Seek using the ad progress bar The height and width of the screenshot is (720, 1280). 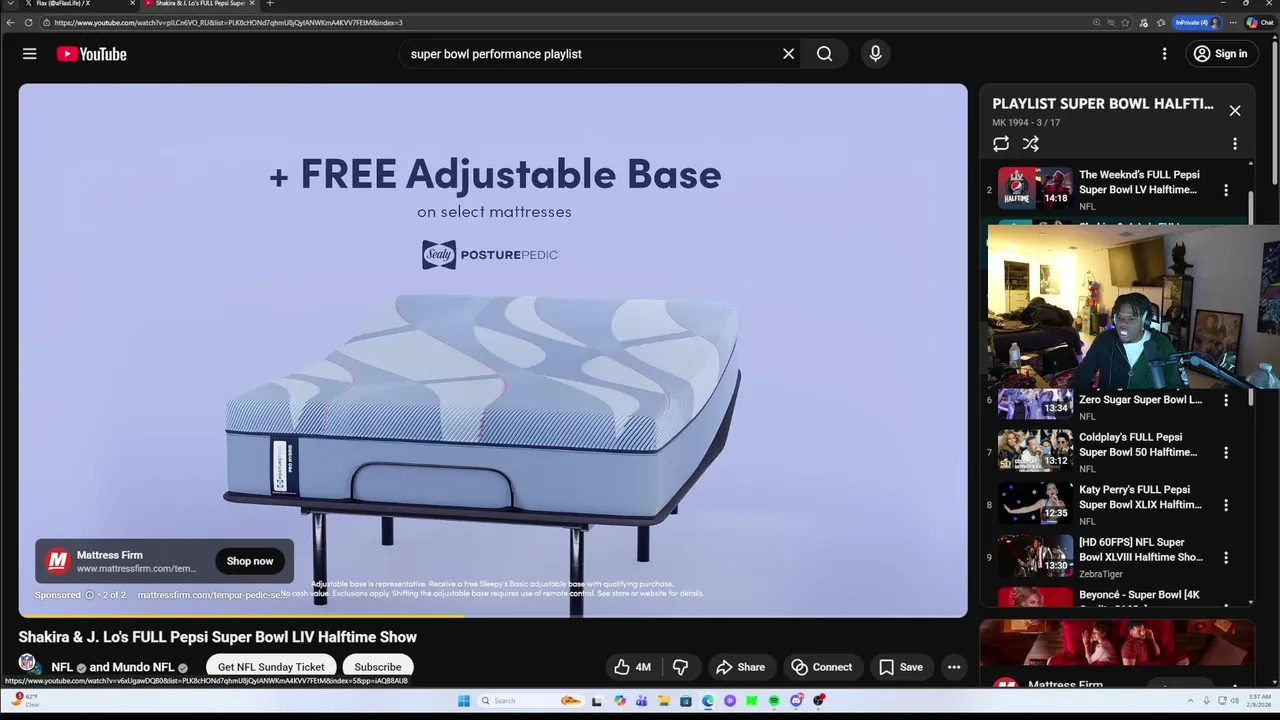point(493,616)
